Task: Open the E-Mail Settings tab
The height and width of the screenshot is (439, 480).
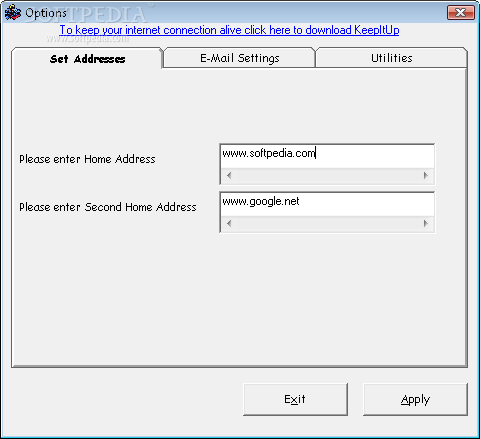Action: point(239,58)
